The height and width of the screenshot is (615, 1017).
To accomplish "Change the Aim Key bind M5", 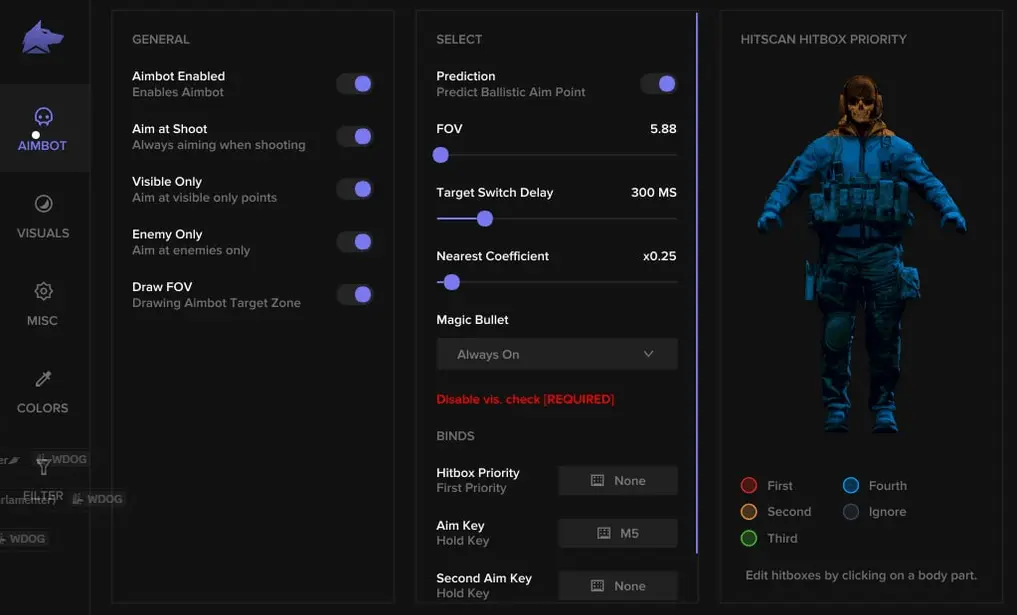I will click(x=618, y=533).
